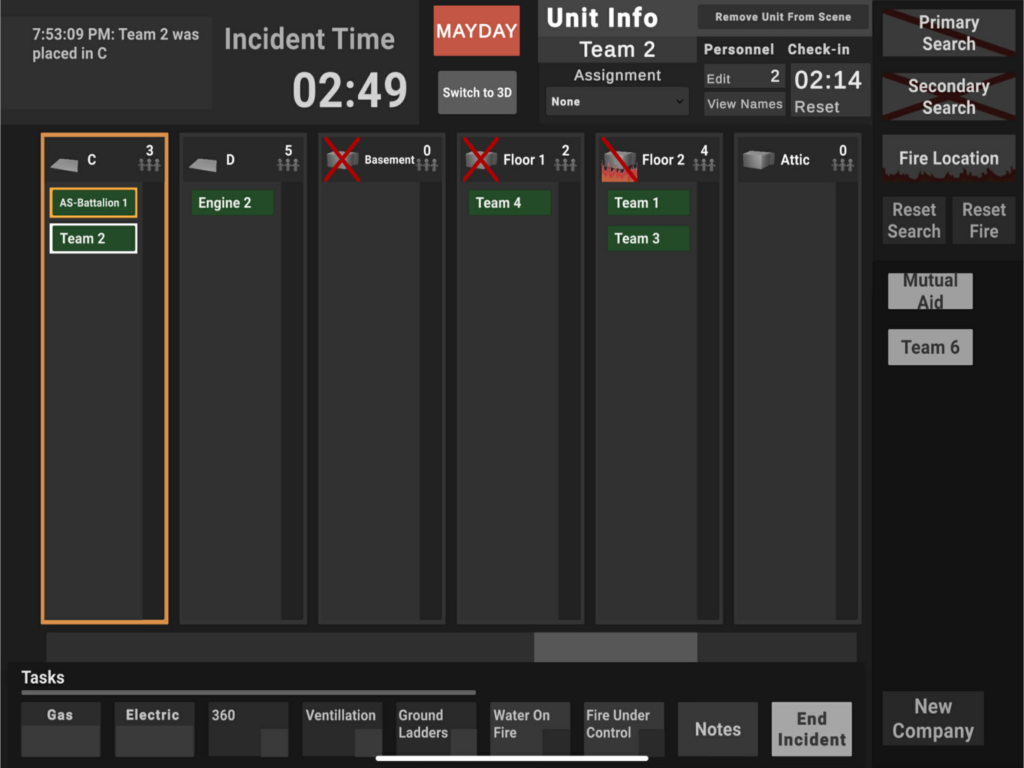Open the Mutual Aid list
Image resolution: width=1024 pixels, height=768 pixels.
pyautogui.click(x=930, y=291)
